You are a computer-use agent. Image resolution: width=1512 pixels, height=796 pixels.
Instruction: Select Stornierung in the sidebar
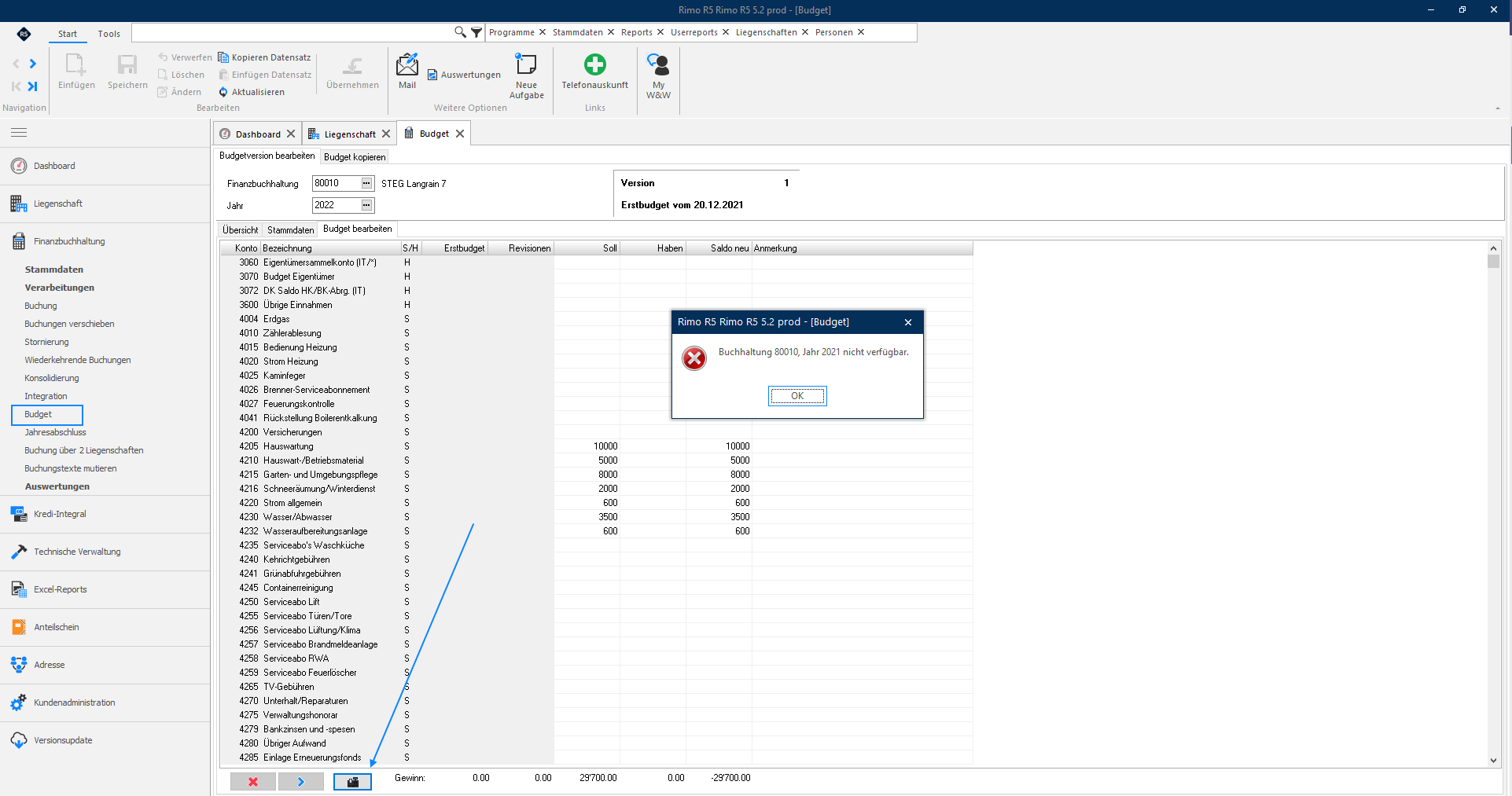pyautogui.click(x=46, y=342)
